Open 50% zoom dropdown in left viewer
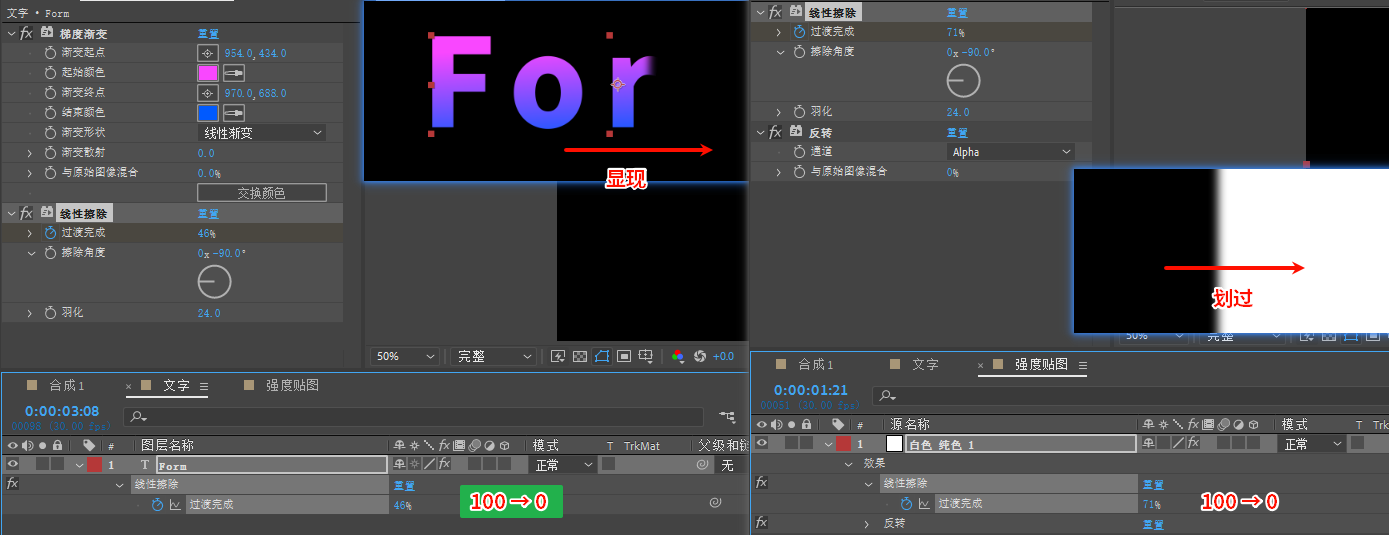This screenshot has width=1389, height=535. click(x=405, y=356)
